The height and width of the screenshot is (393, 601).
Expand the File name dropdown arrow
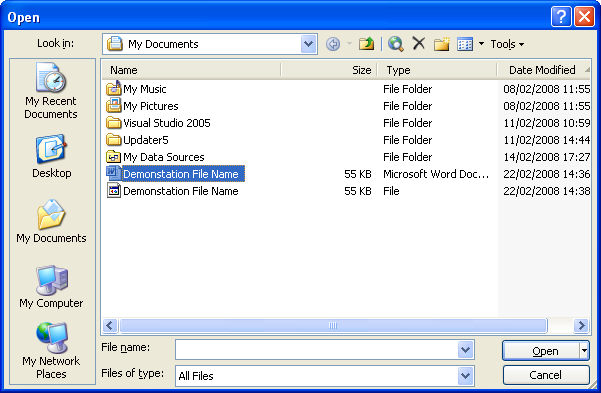[x=465, y=349]
